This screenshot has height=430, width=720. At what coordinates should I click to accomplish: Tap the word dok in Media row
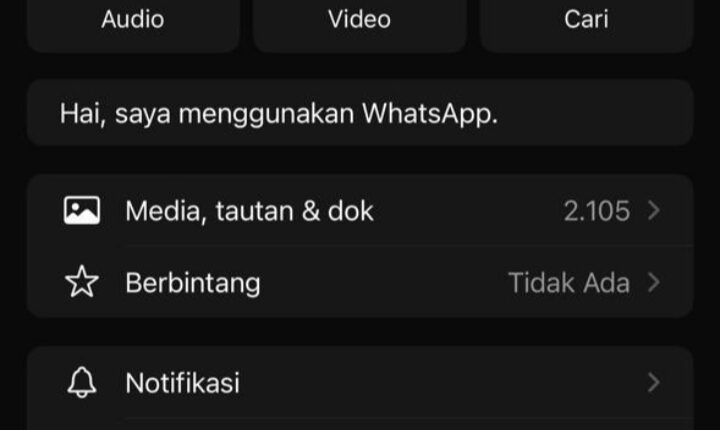350,211
